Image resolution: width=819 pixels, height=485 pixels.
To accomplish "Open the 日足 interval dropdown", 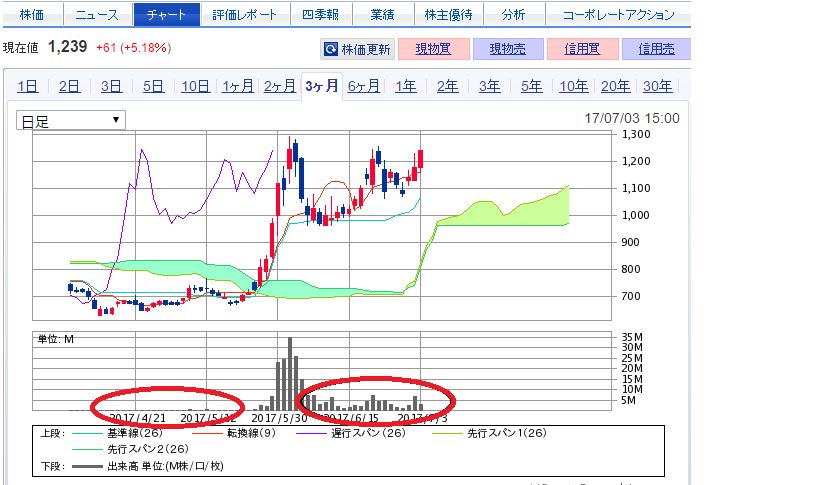I will coord(71,121).
